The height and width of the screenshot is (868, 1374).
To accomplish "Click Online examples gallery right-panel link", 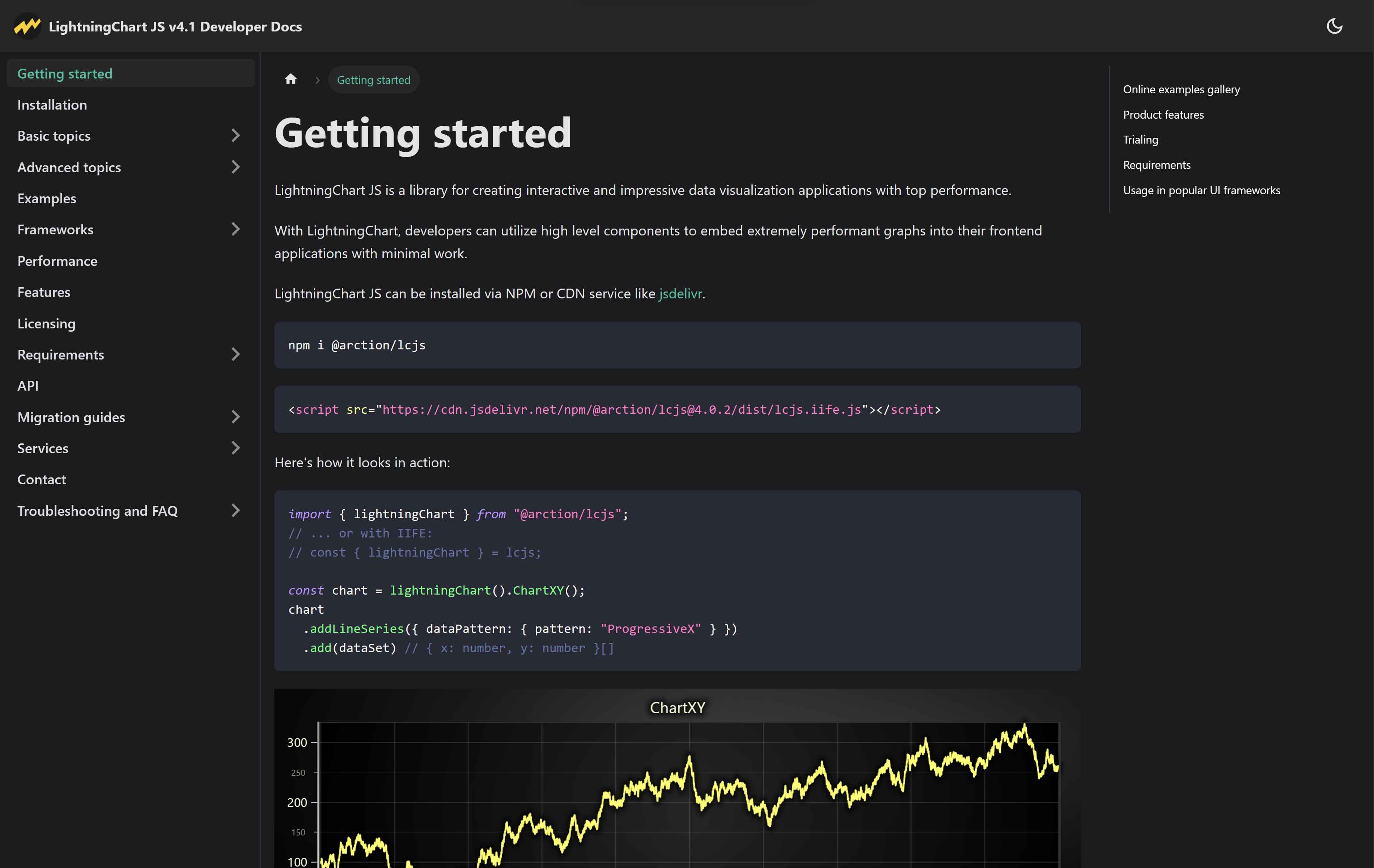I will [x=1182, y=89].
